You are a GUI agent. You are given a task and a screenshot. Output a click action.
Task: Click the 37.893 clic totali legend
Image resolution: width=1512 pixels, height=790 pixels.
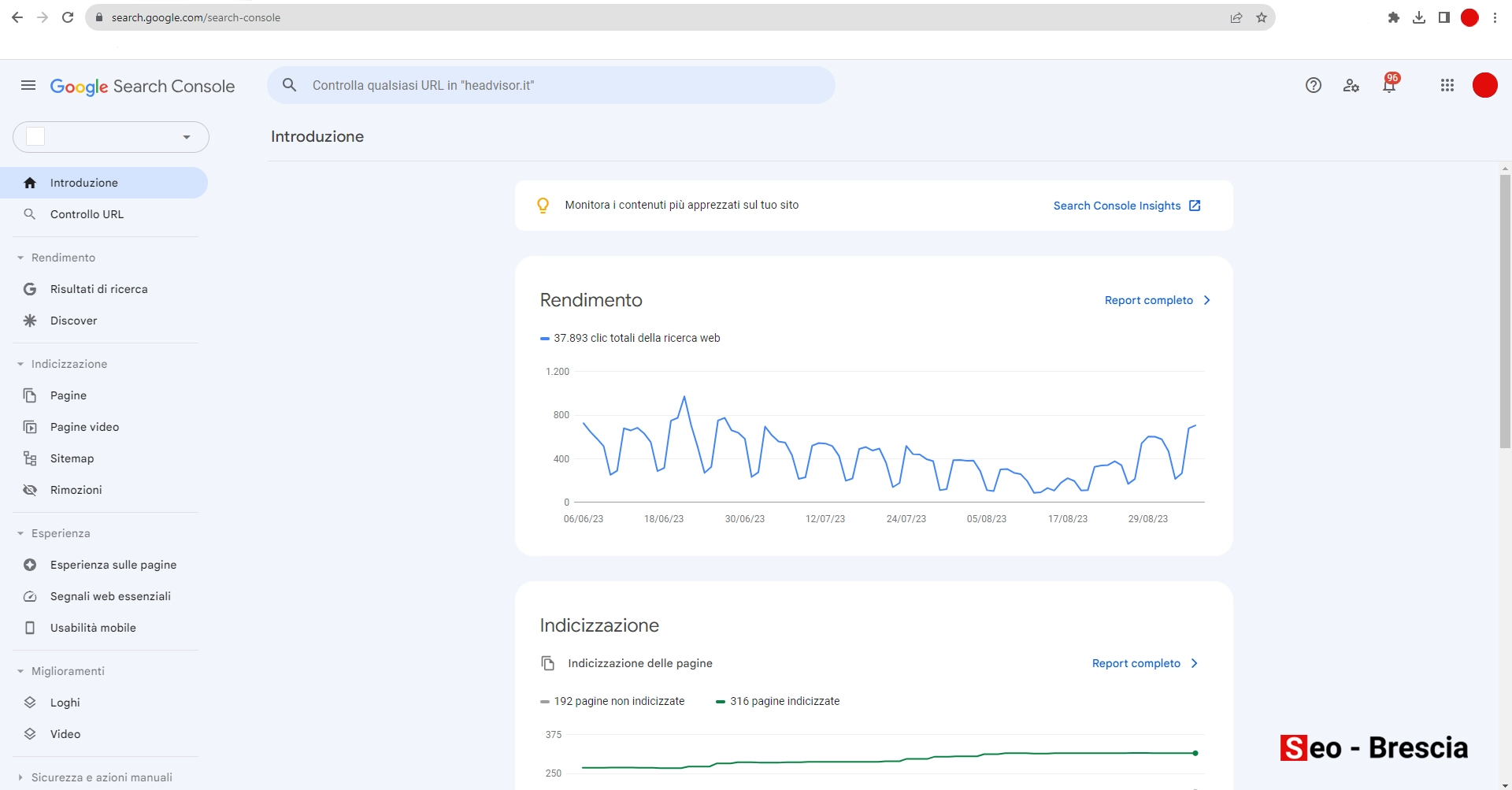click(630, 338)
